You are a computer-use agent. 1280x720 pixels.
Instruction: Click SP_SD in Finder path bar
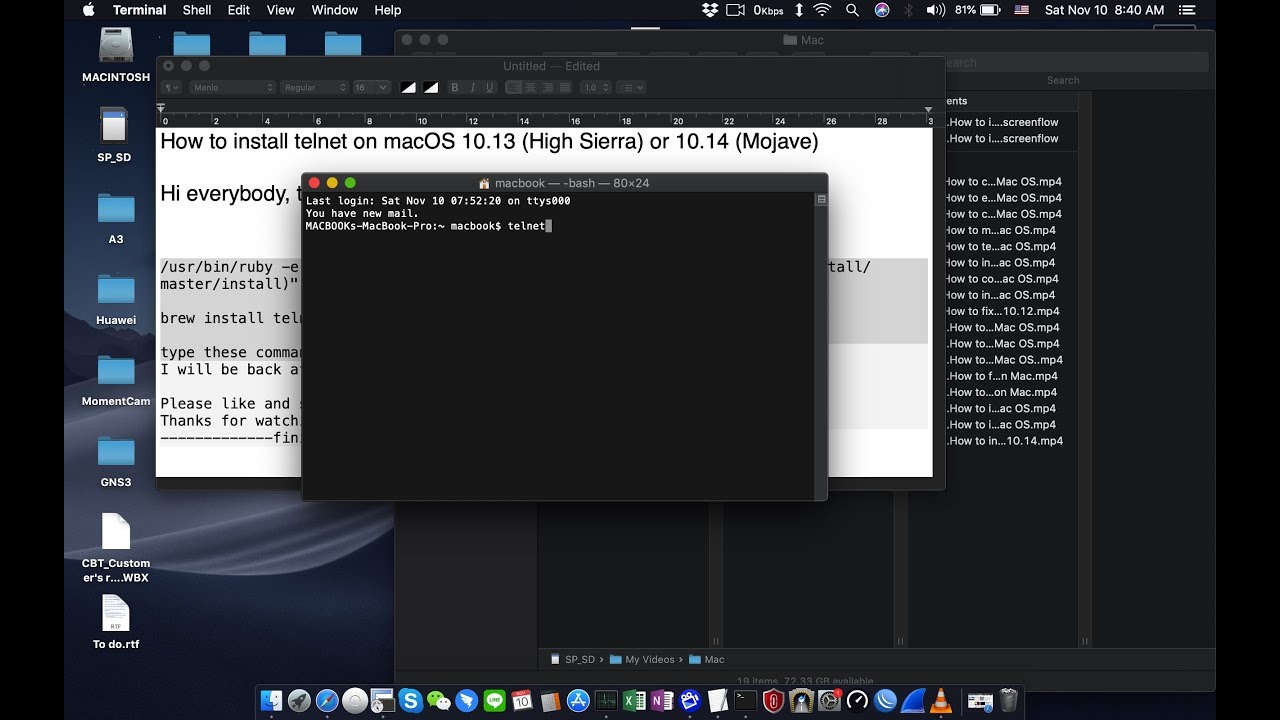click(572, 660)
